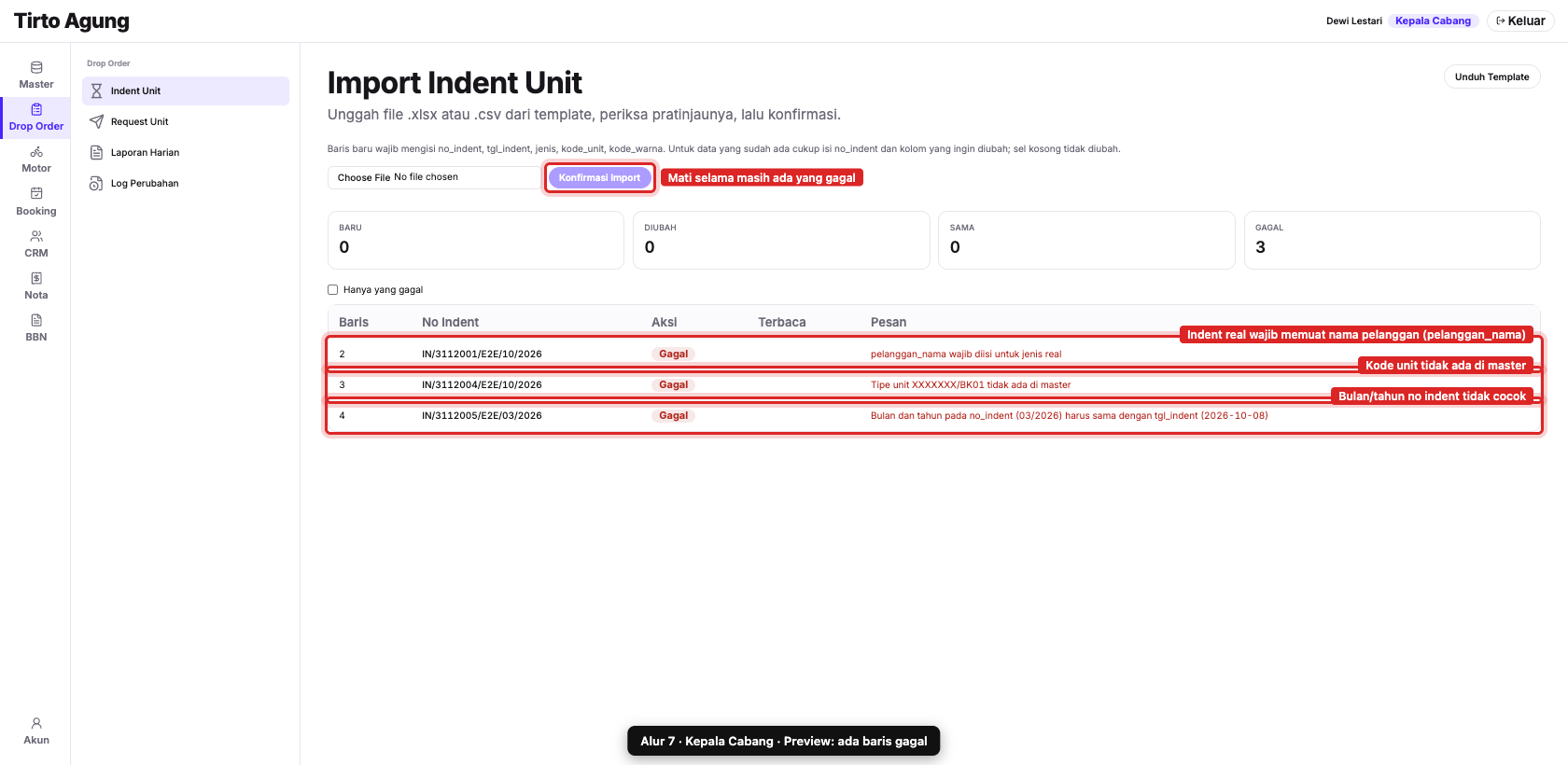
Task: Click the Konfirmasi Import button
Action: tap(600, 177)
